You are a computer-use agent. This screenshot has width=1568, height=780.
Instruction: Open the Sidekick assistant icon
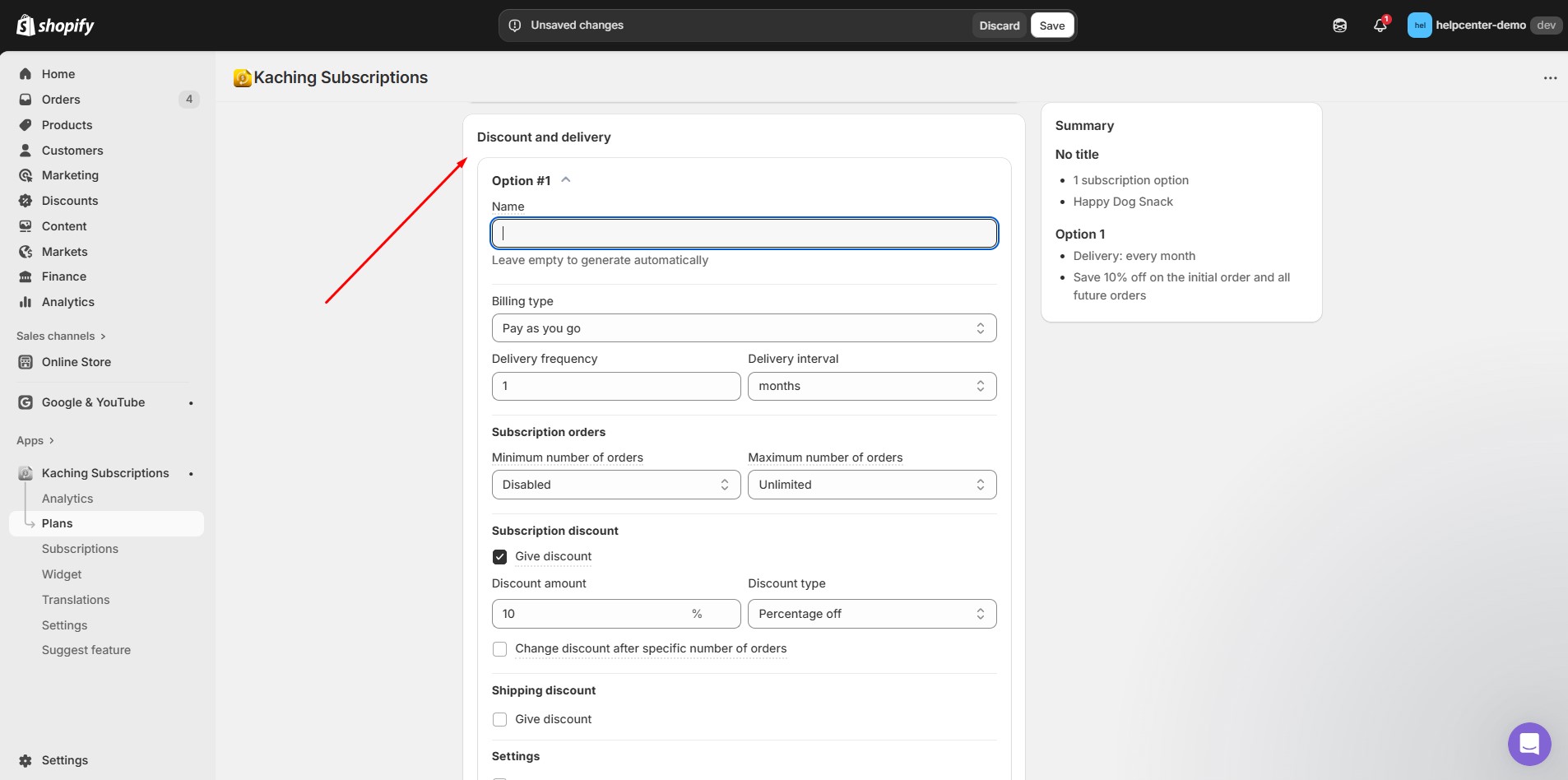click(x=1339, y=26)
